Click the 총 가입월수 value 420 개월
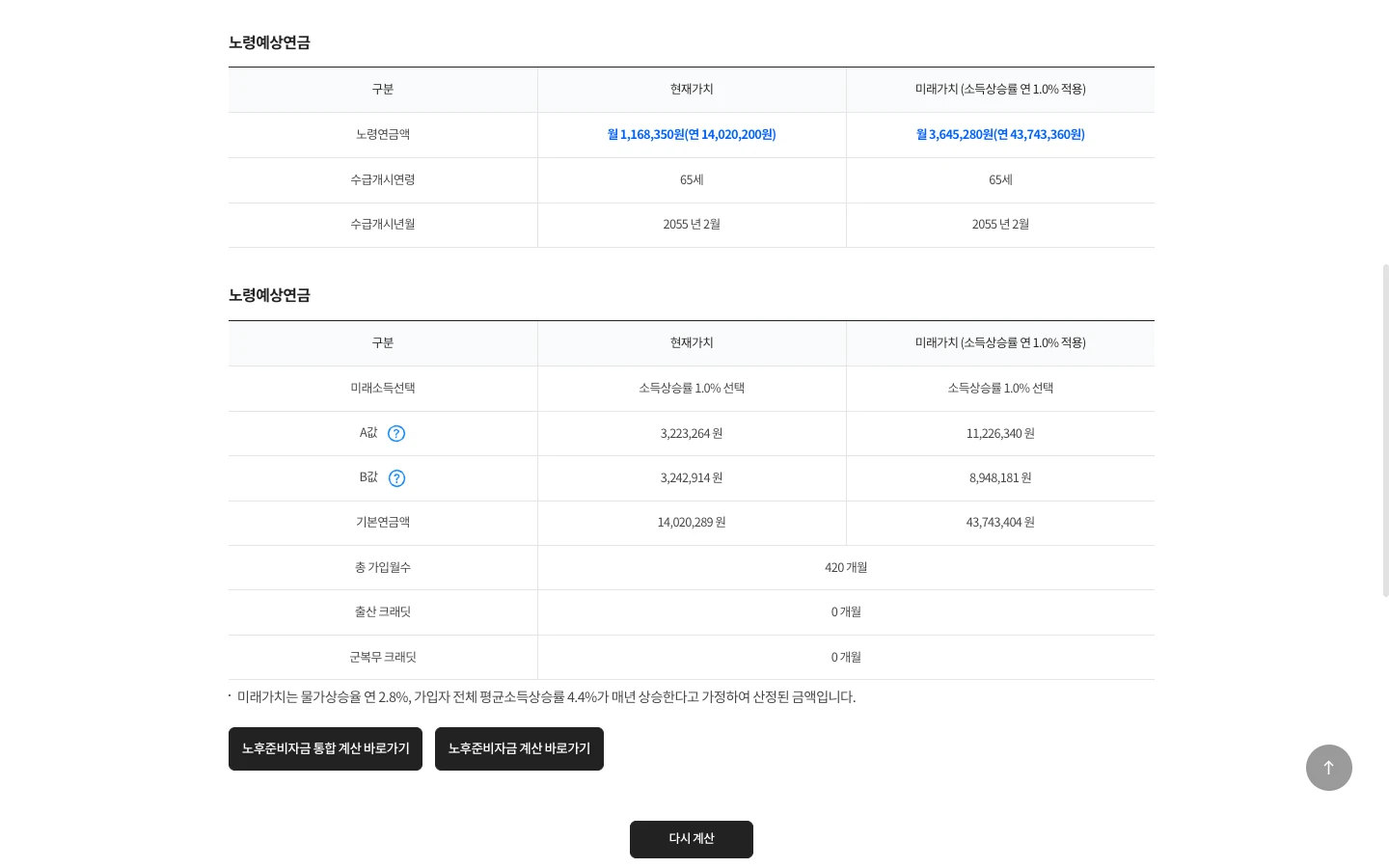The height and width of the screenshot is (868, 1389). coord(846,568)
